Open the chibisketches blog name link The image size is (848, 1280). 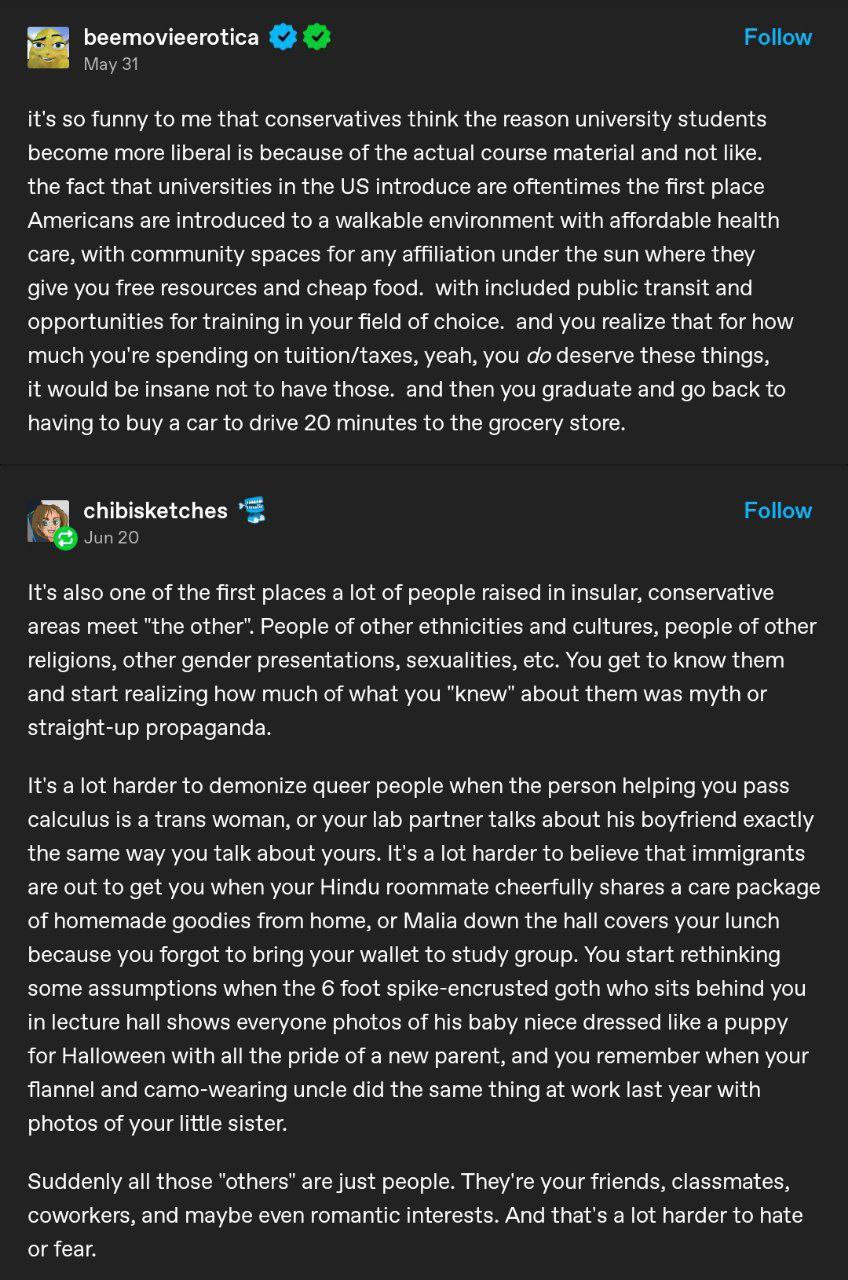155,510
